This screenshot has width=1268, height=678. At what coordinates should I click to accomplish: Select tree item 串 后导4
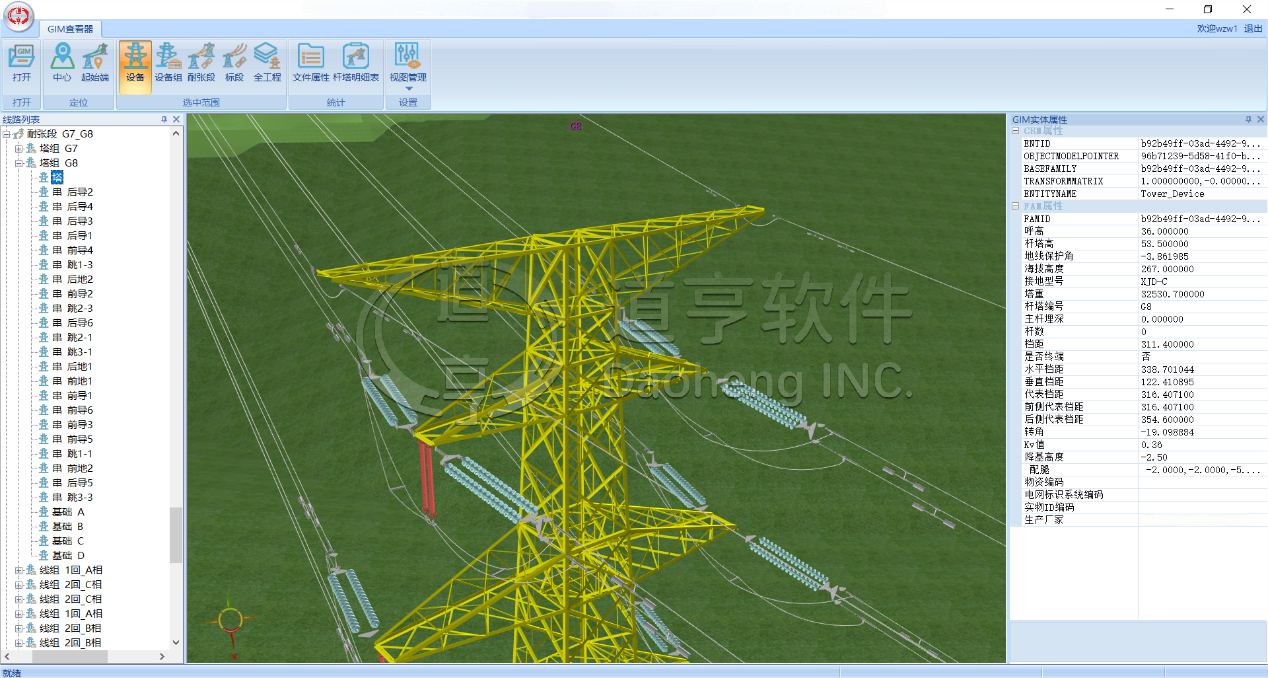(x=72, y=206)
